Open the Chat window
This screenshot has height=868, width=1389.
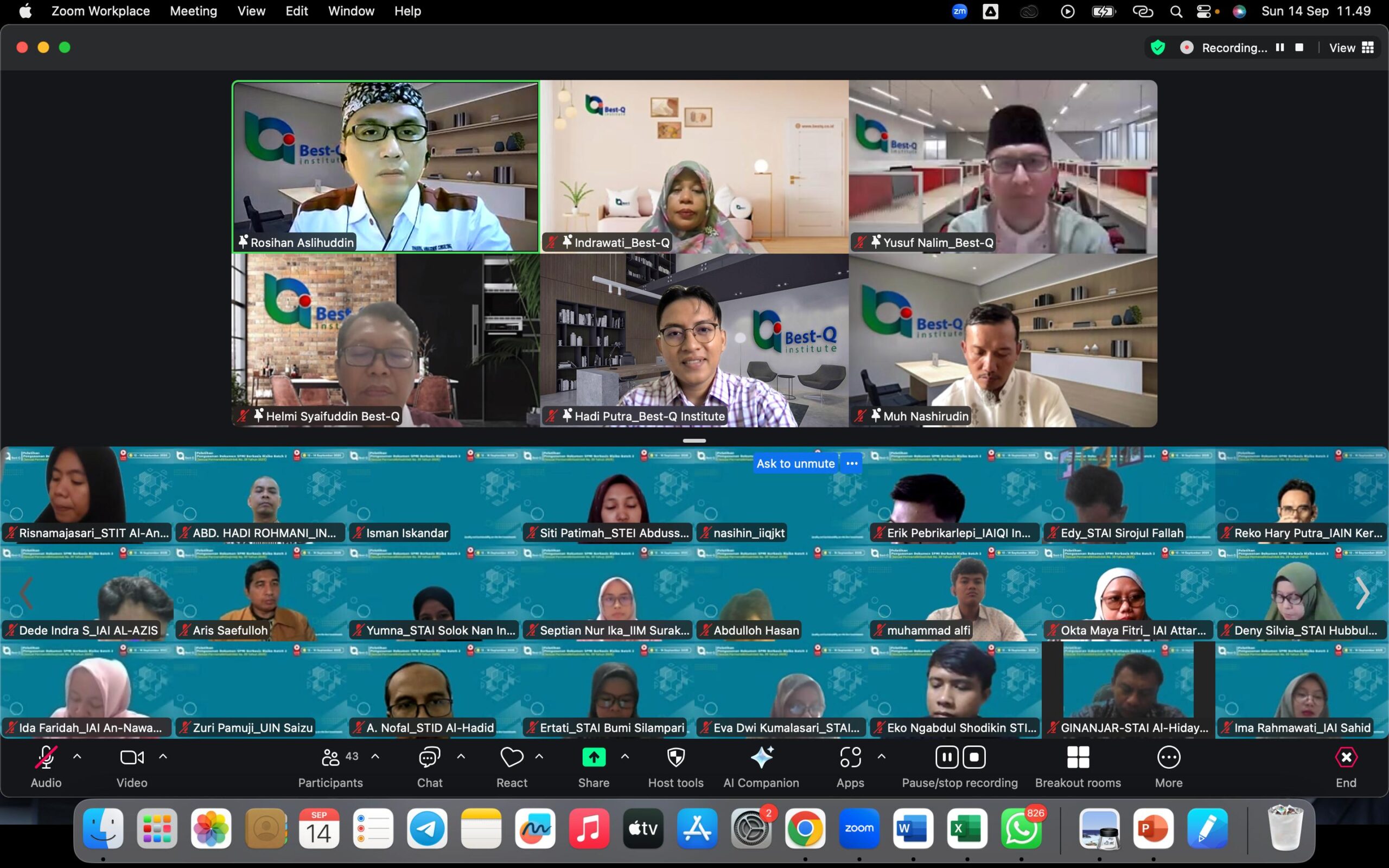(x=429, y=758)
